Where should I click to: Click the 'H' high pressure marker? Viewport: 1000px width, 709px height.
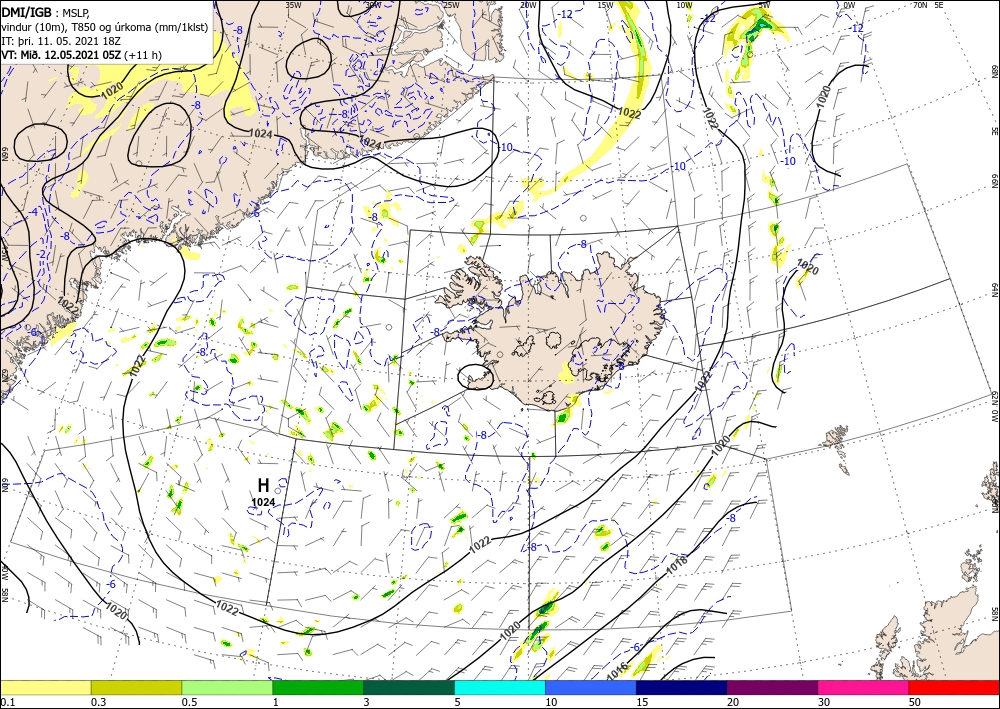[263, 485]
